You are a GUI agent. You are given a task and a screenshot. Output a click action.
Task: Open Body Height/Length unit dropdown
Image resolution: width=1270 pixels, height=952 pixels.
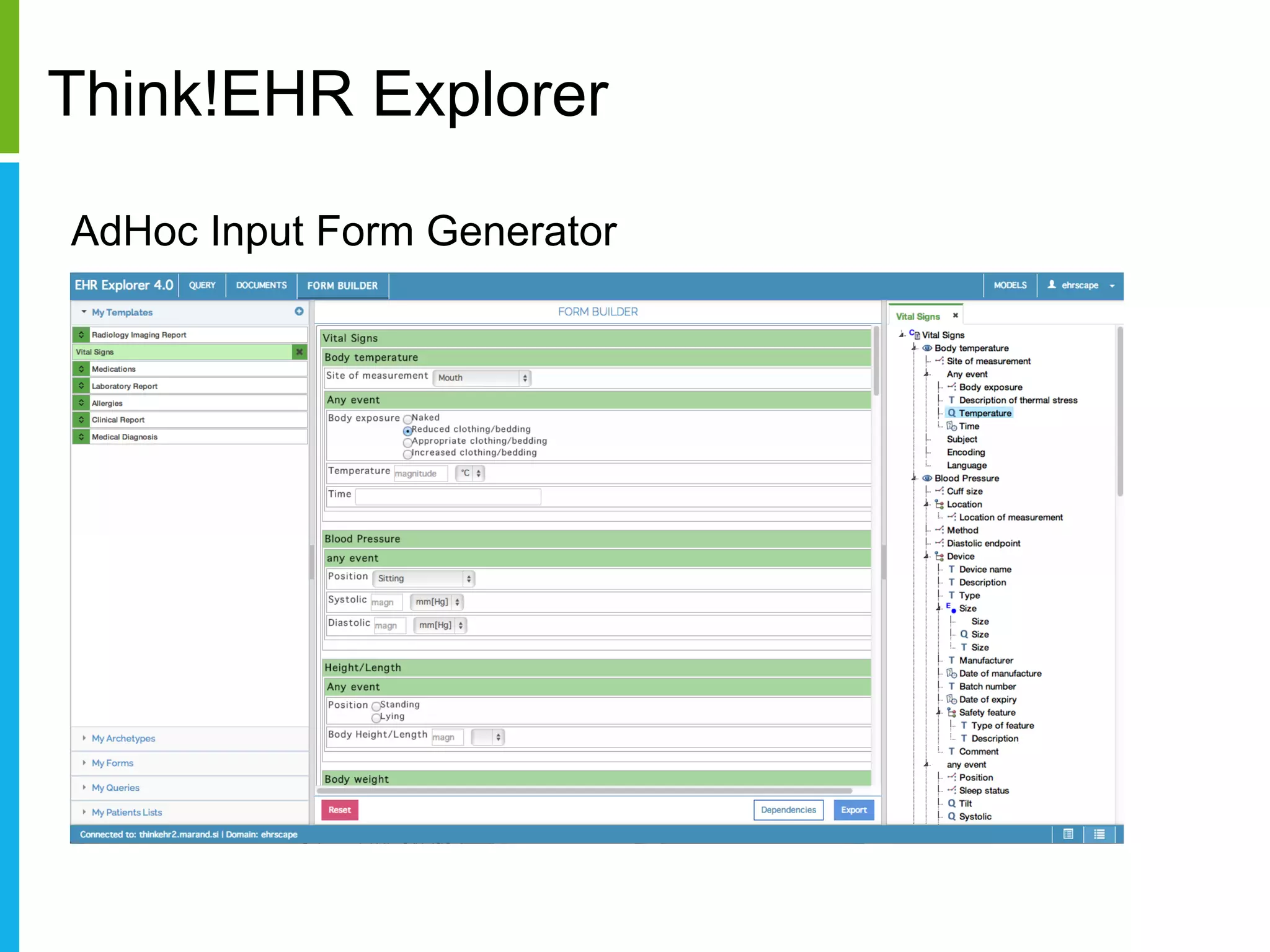(487, 737)
